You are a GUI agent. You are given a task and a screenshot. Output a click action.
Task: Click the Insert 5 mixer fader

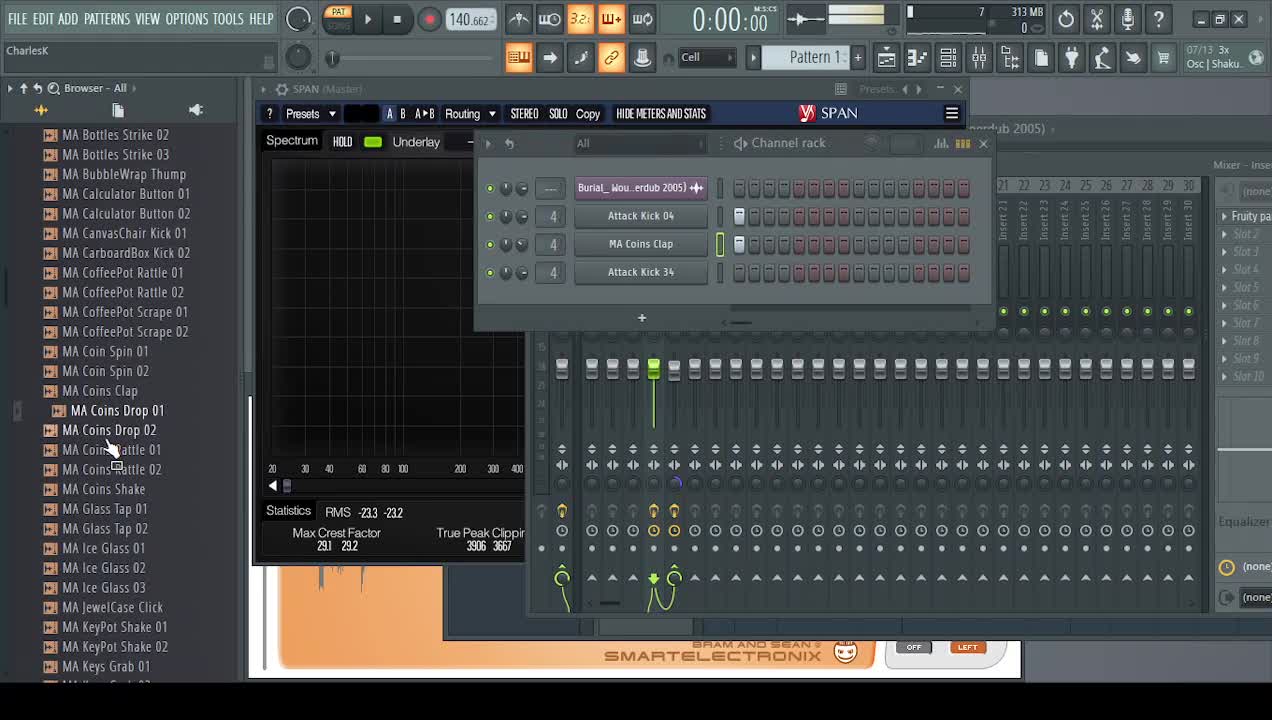tap(674, 370)
